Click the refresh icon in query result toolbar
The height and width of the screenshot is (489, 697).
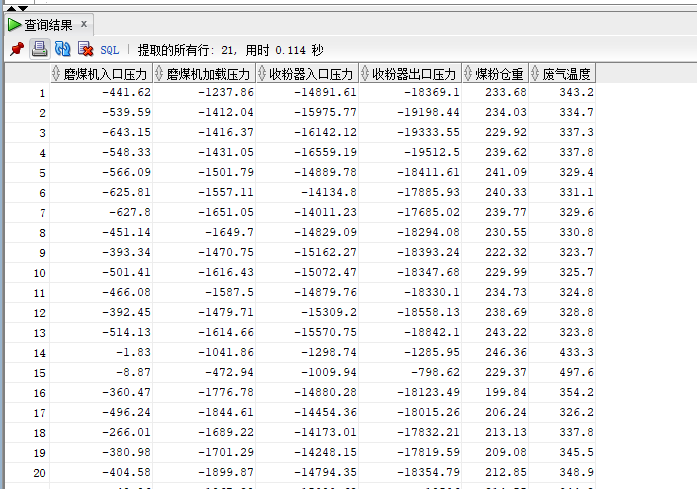pyautogui.click(x=62, y=49)
